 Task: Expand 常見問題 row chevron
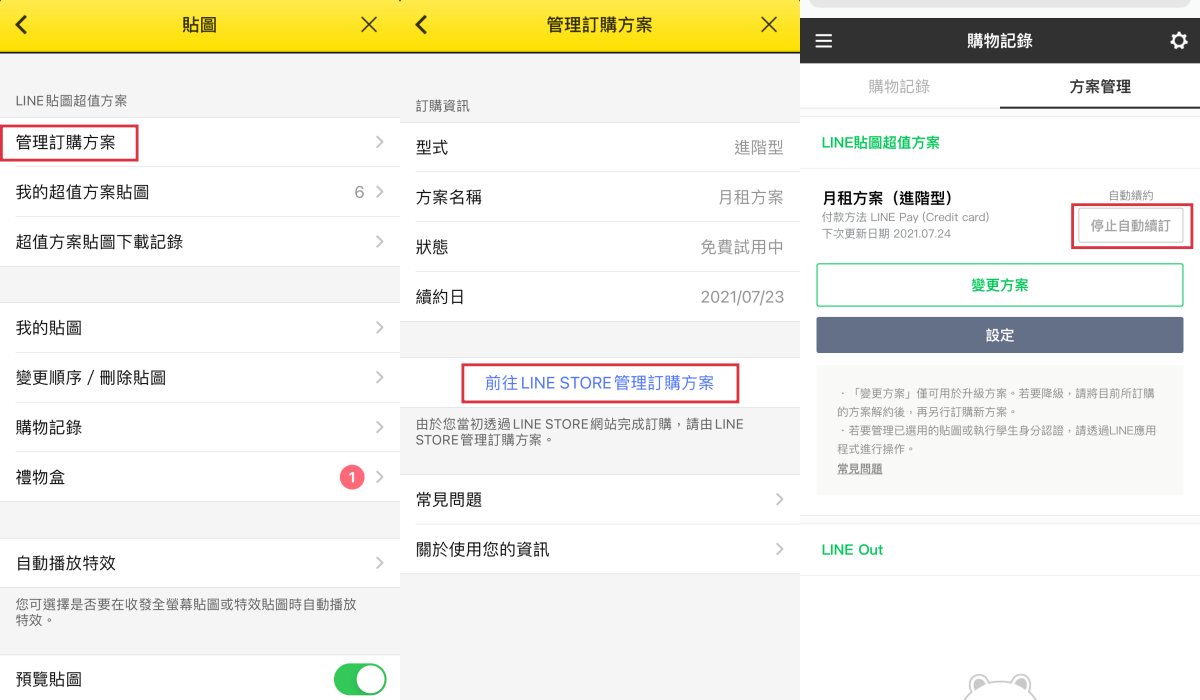coord(779,500)
